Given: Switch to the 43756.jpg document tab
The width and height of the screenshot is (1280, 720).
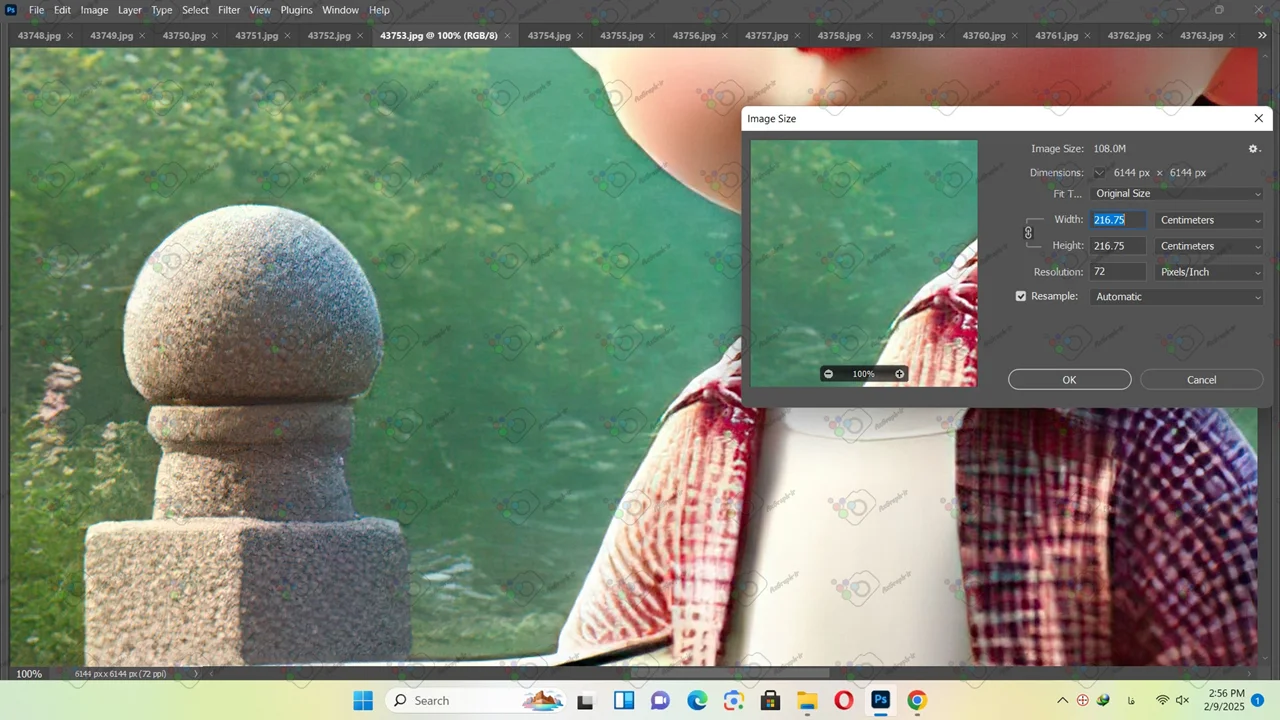Looking at the screenshot, I should [x=693, y=36].
